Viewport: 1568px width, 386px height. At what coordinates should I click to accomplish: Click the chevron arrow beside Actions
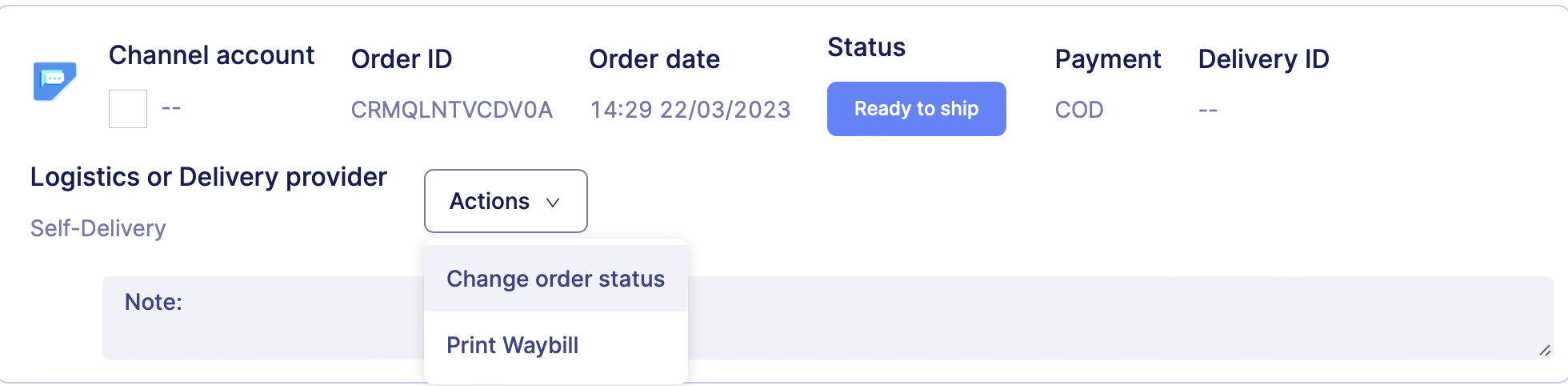pos(552,203)
